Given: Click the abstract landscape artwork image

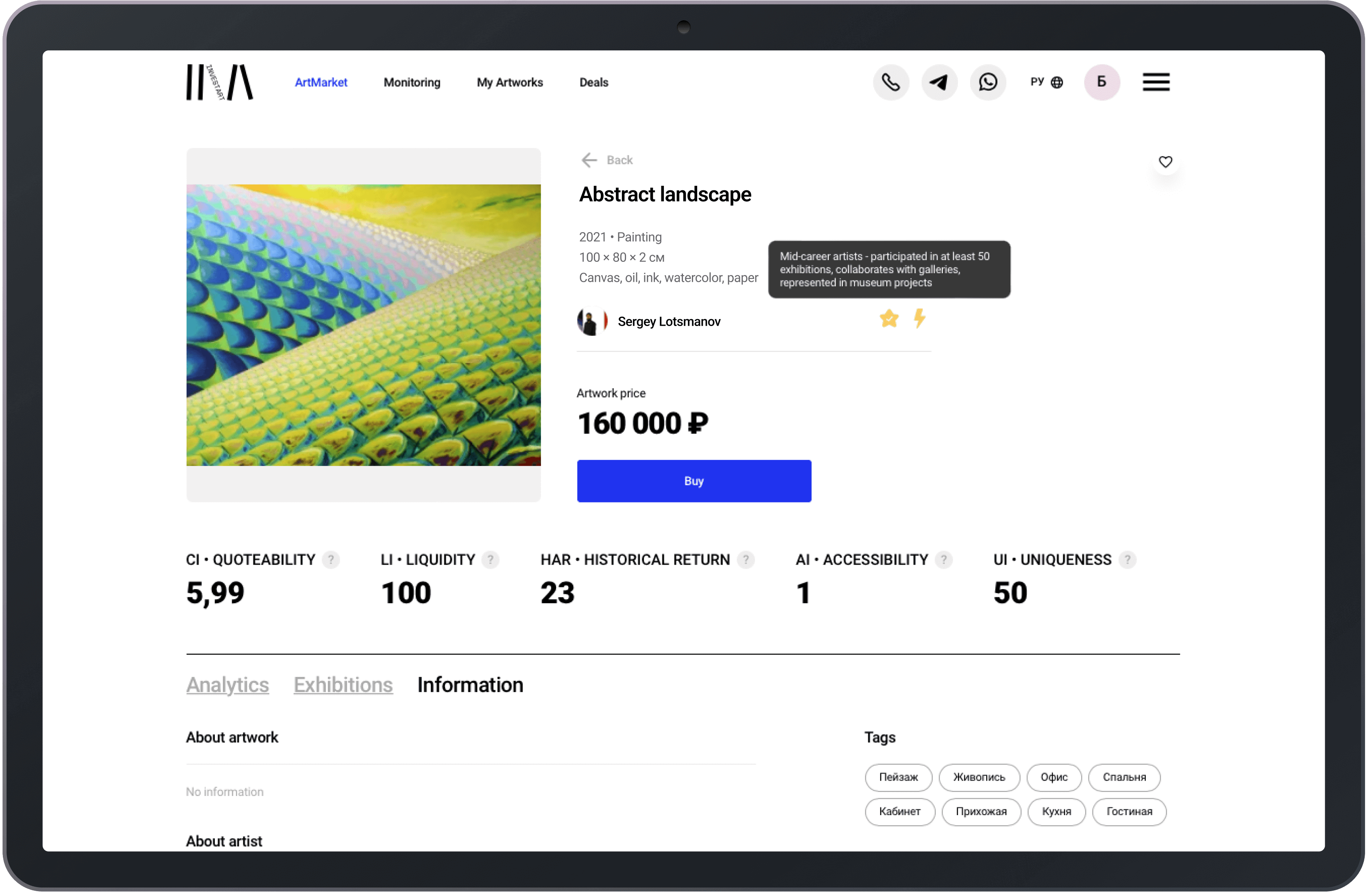Looking at the screenshot, I should tap(363, 325).
